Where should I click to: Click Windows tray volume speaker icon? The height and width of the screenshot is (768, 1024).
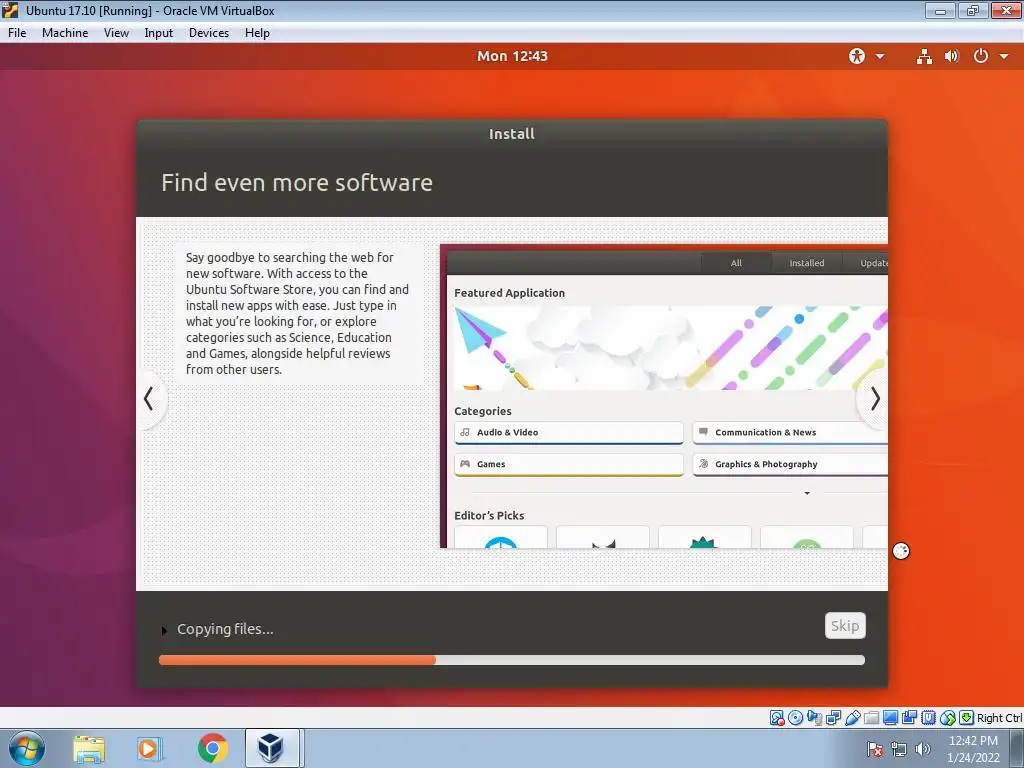coord(923,749)
